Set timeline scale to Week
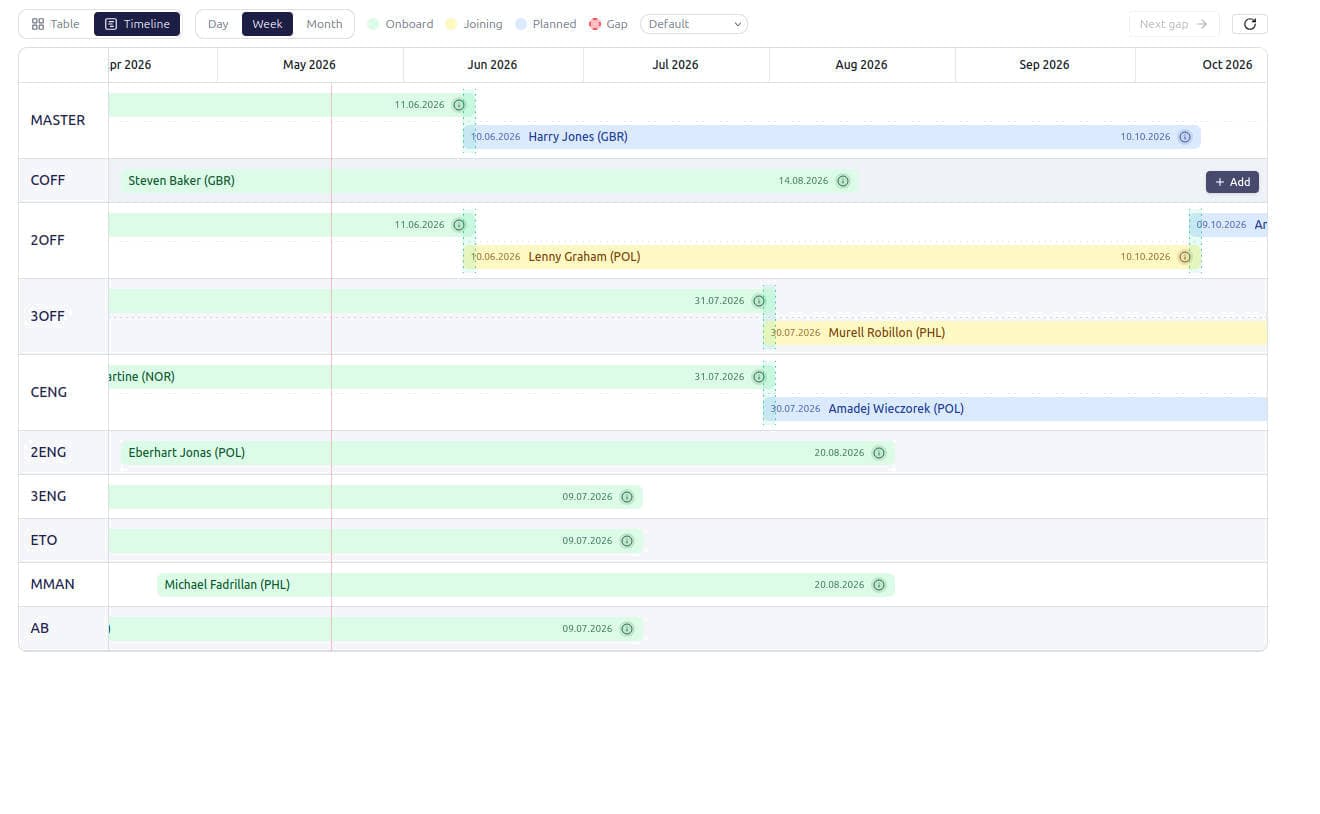1320x814 pixels. coord(267,24)
